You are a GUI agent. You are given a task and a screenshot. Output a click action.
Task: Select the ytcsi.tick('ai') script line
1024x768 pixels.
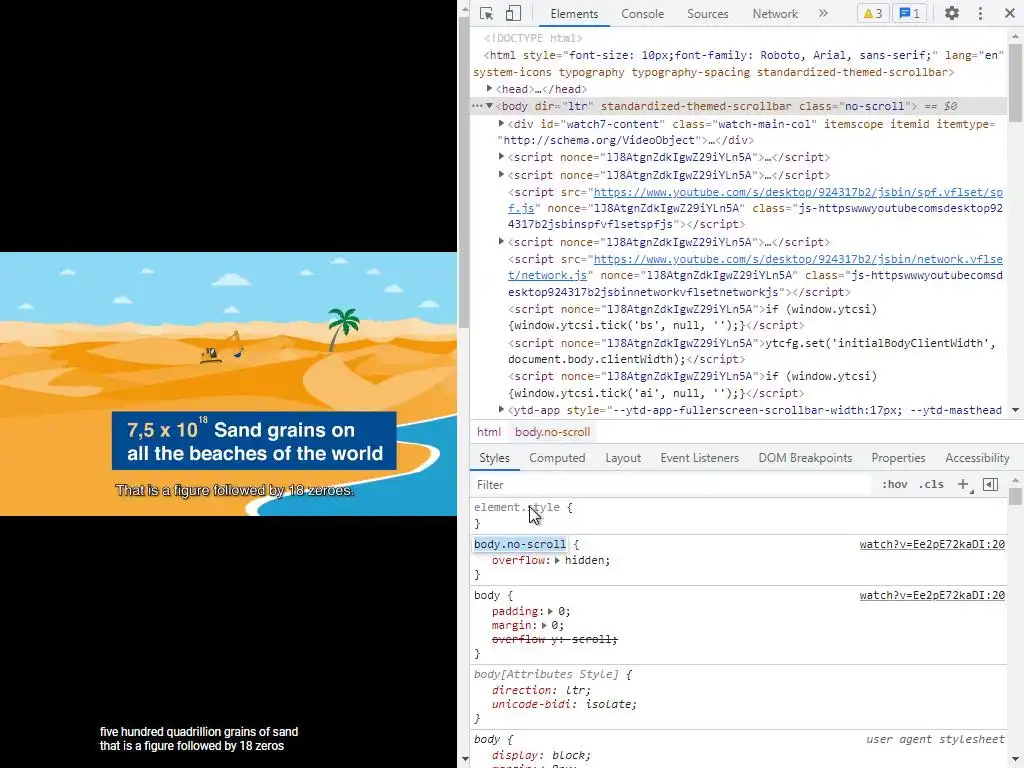692,385
